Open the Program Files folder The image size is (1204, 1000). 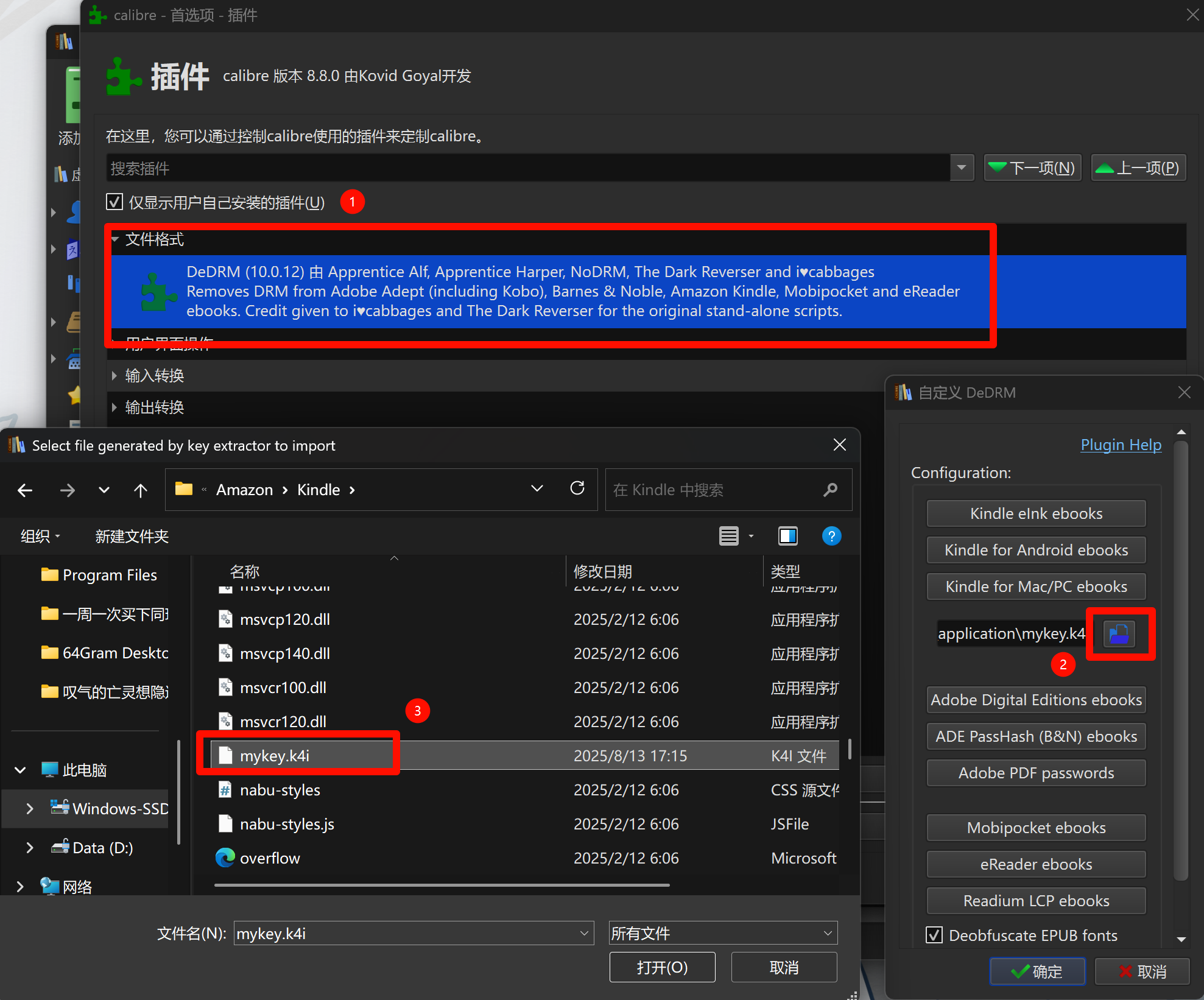click(x=99, y=575)
